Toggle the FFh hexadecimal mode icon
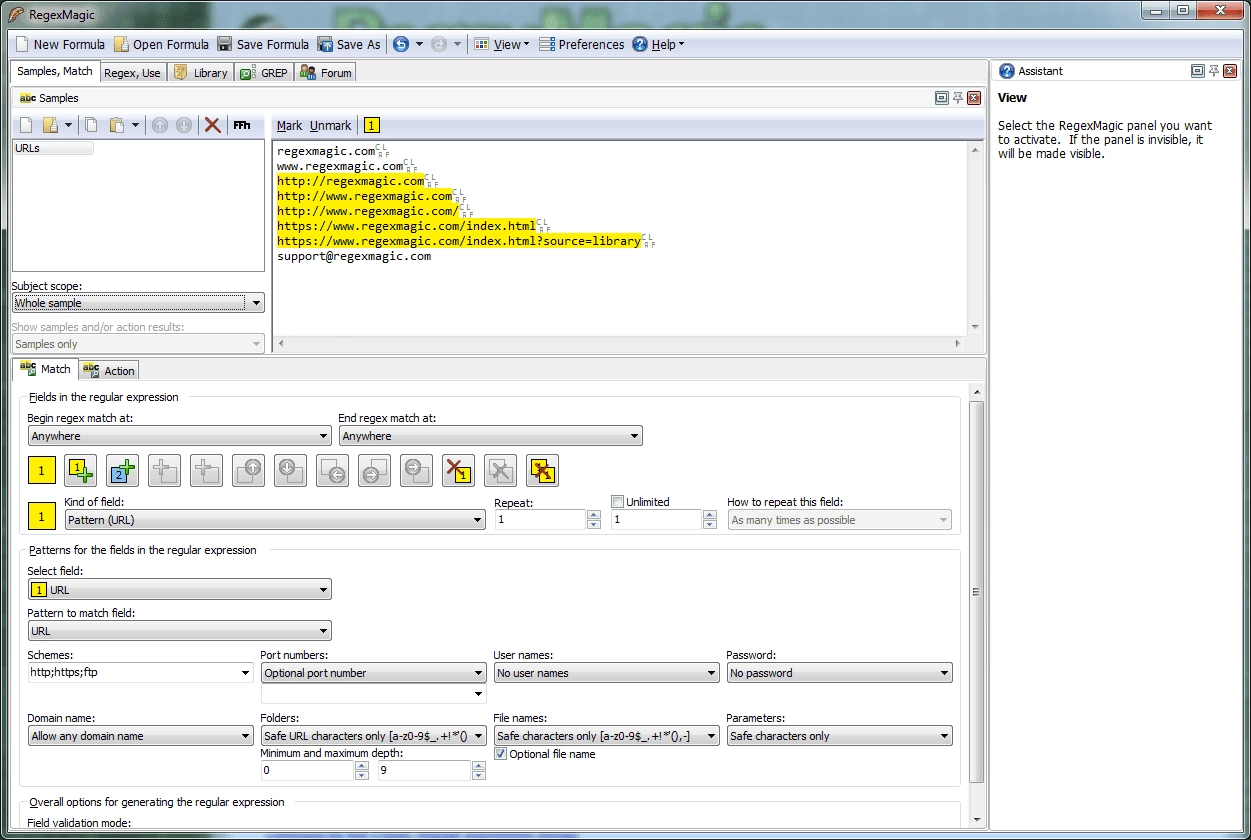Screen dimensions: 1251x840 click(x=241, y=125)
